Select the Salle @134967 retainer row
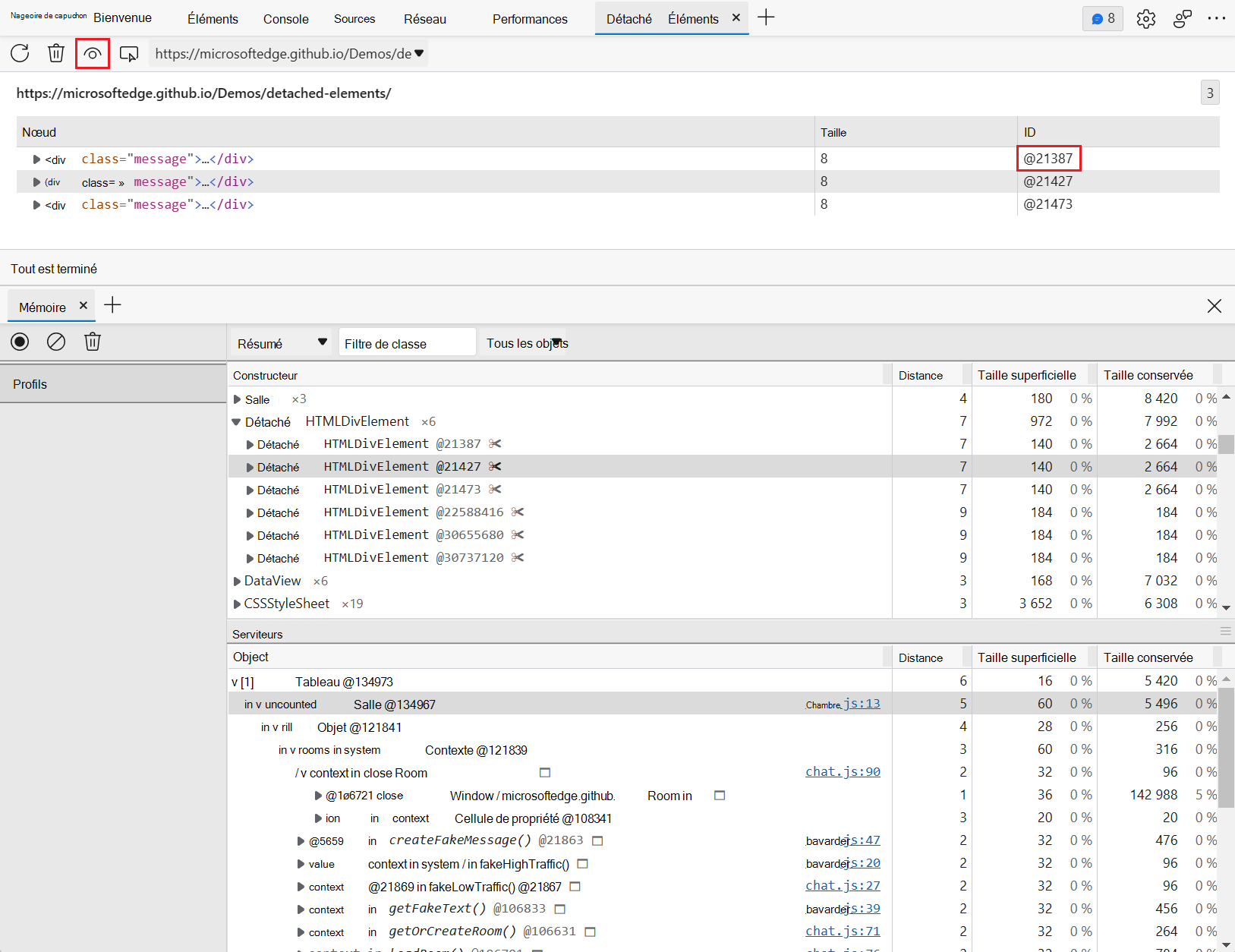1235x952 pixels. (560, 704)
